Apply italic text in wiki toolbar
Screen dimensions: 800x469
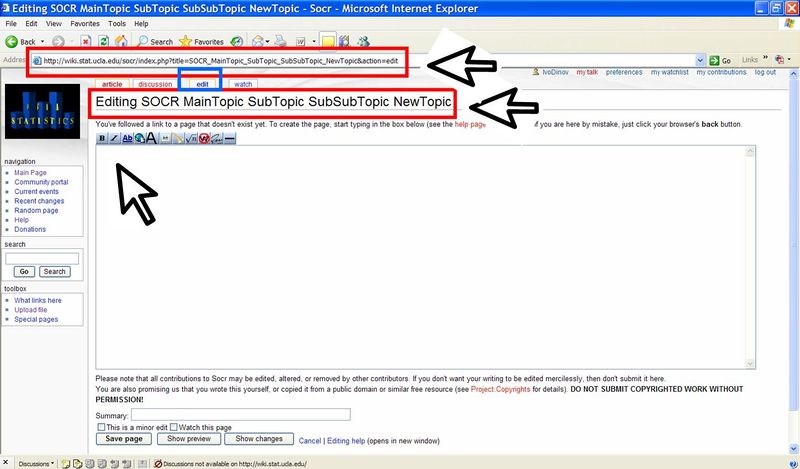[114, 138]
